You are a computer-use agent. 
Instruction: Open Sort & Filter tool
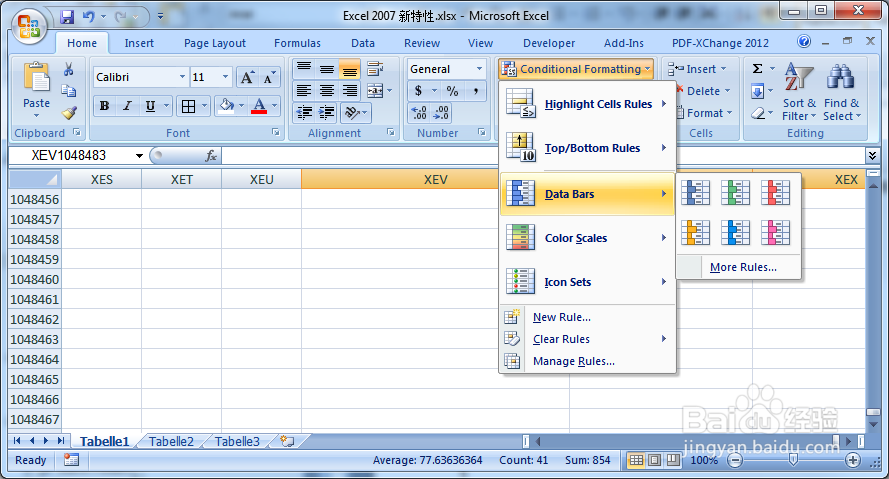pos(799,92)
